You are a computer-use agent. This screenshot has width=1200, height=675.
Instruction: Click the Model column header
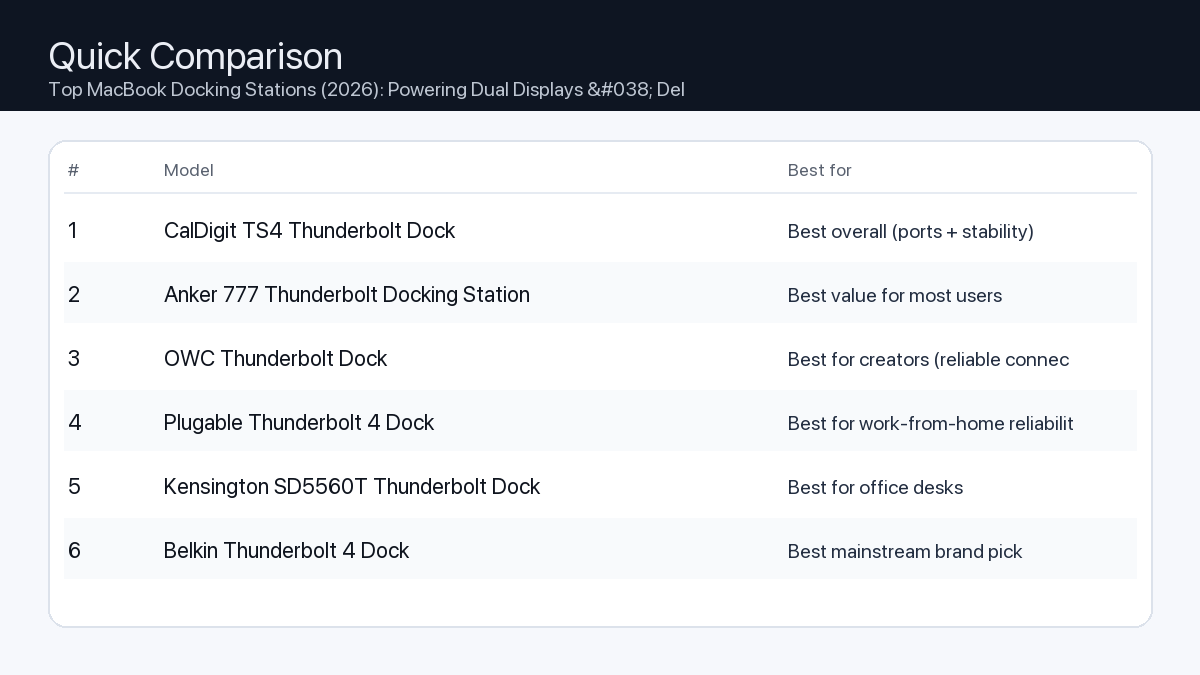(188, 170)
